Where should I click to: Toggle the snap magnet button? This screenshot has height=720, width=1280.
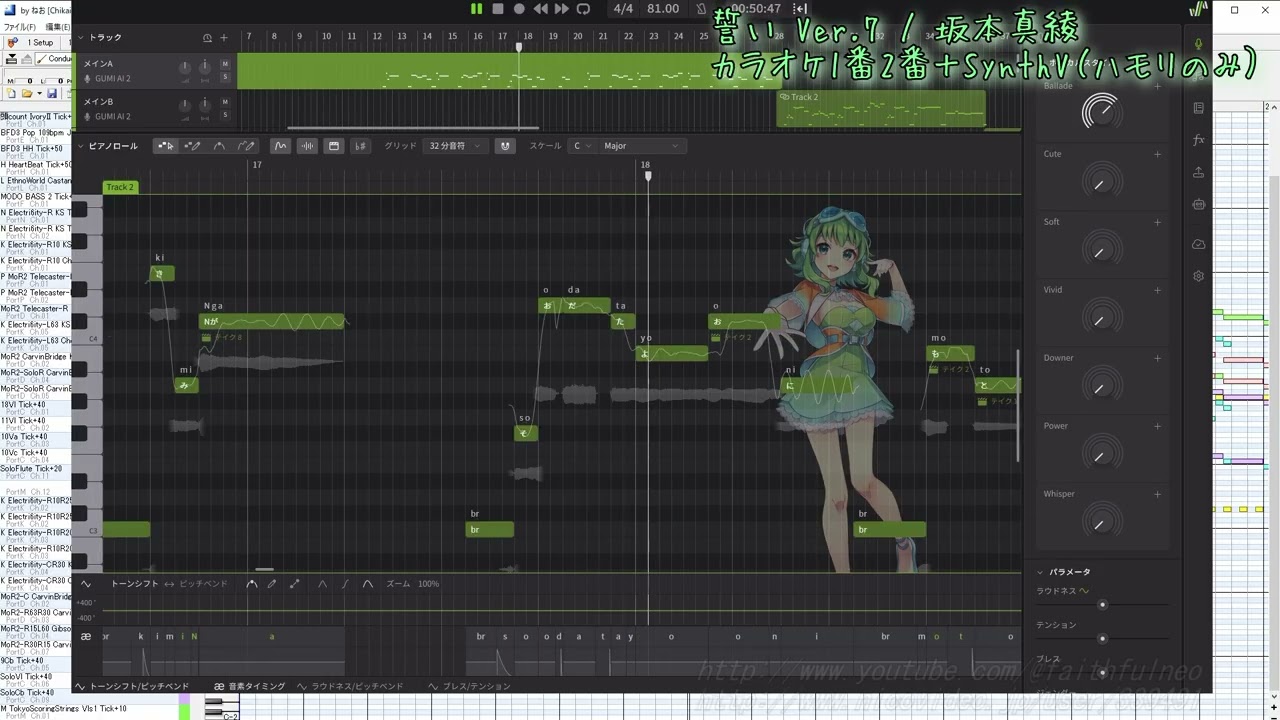tap(505, 146)
